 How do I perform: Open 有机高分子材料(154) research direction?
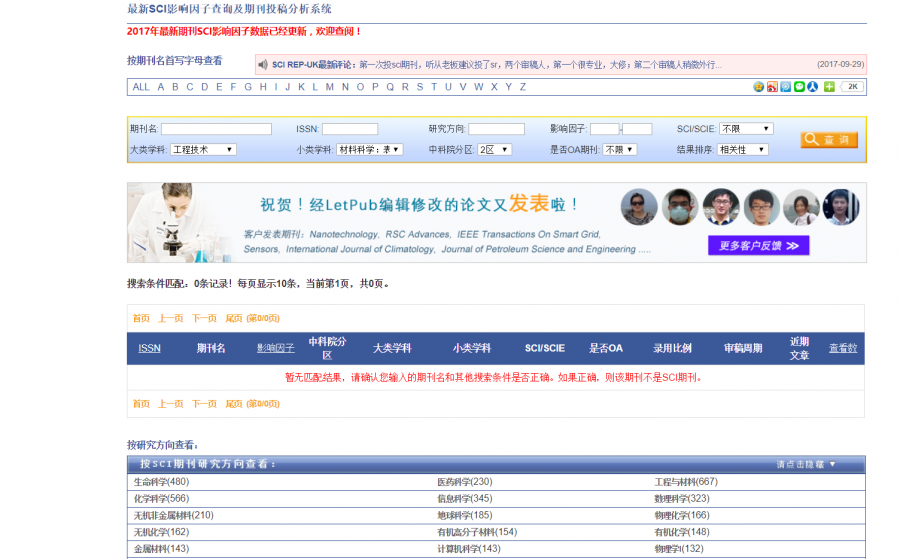tap(477, 532)
